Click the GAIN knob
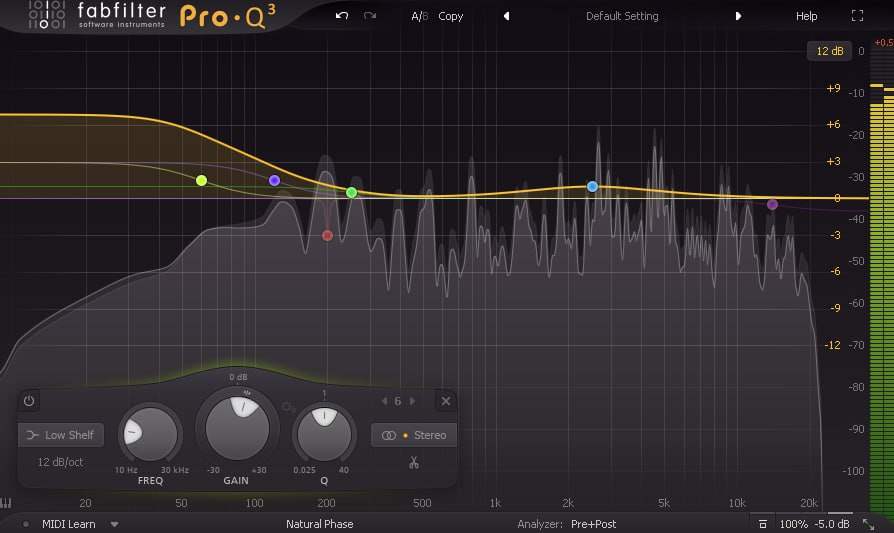894x533 pixels. pos(237,428)
